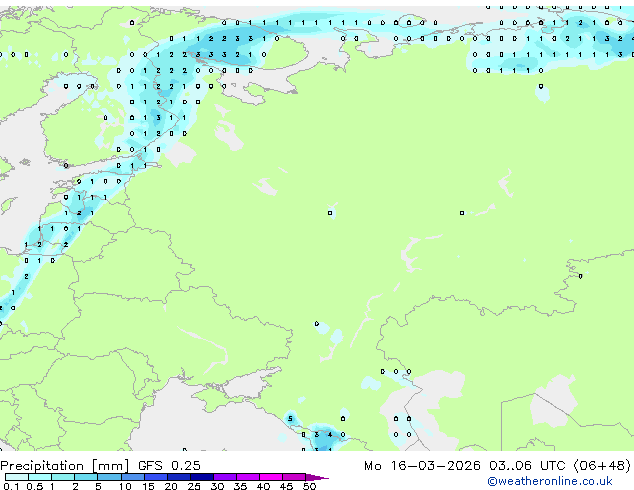The height and width of the screenshot is (490, 634).
Task: Click the 0.1–0.5 mm palest legend swatch
Action: 17,477
